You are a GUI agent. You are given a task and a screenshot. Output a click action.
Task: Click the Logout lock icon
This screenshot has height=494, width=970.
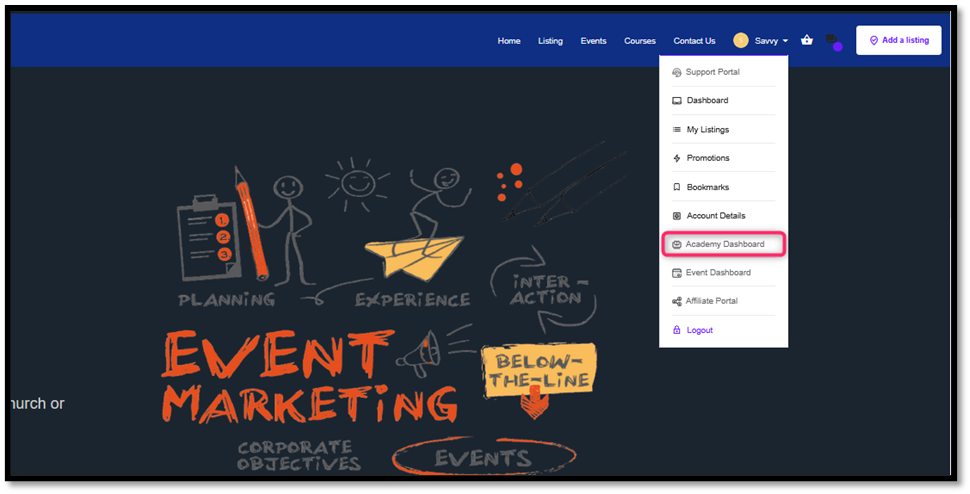677,330
